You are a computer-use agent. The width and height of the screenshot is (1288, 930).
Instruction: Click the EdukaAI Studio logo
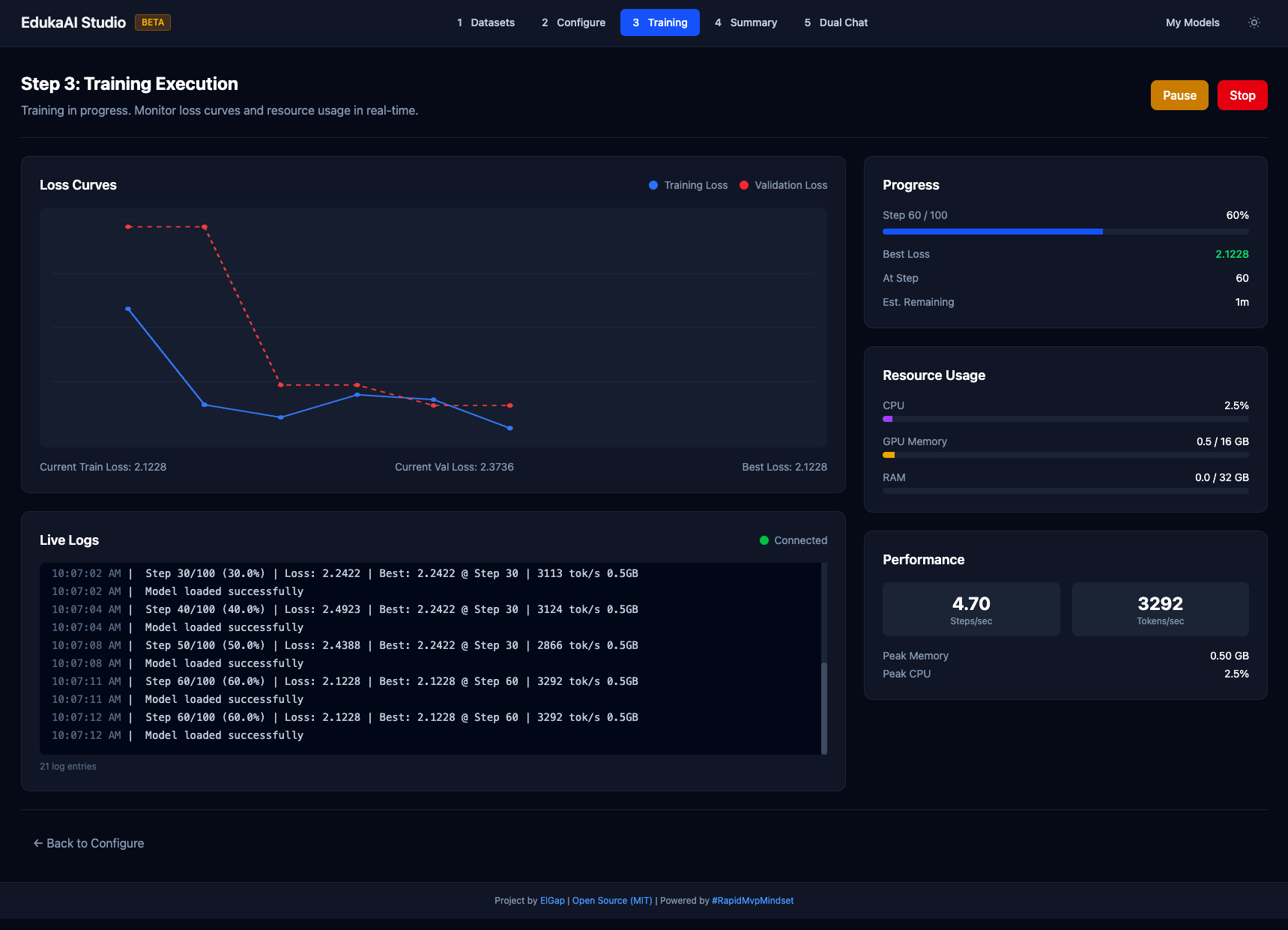point(73,22)
